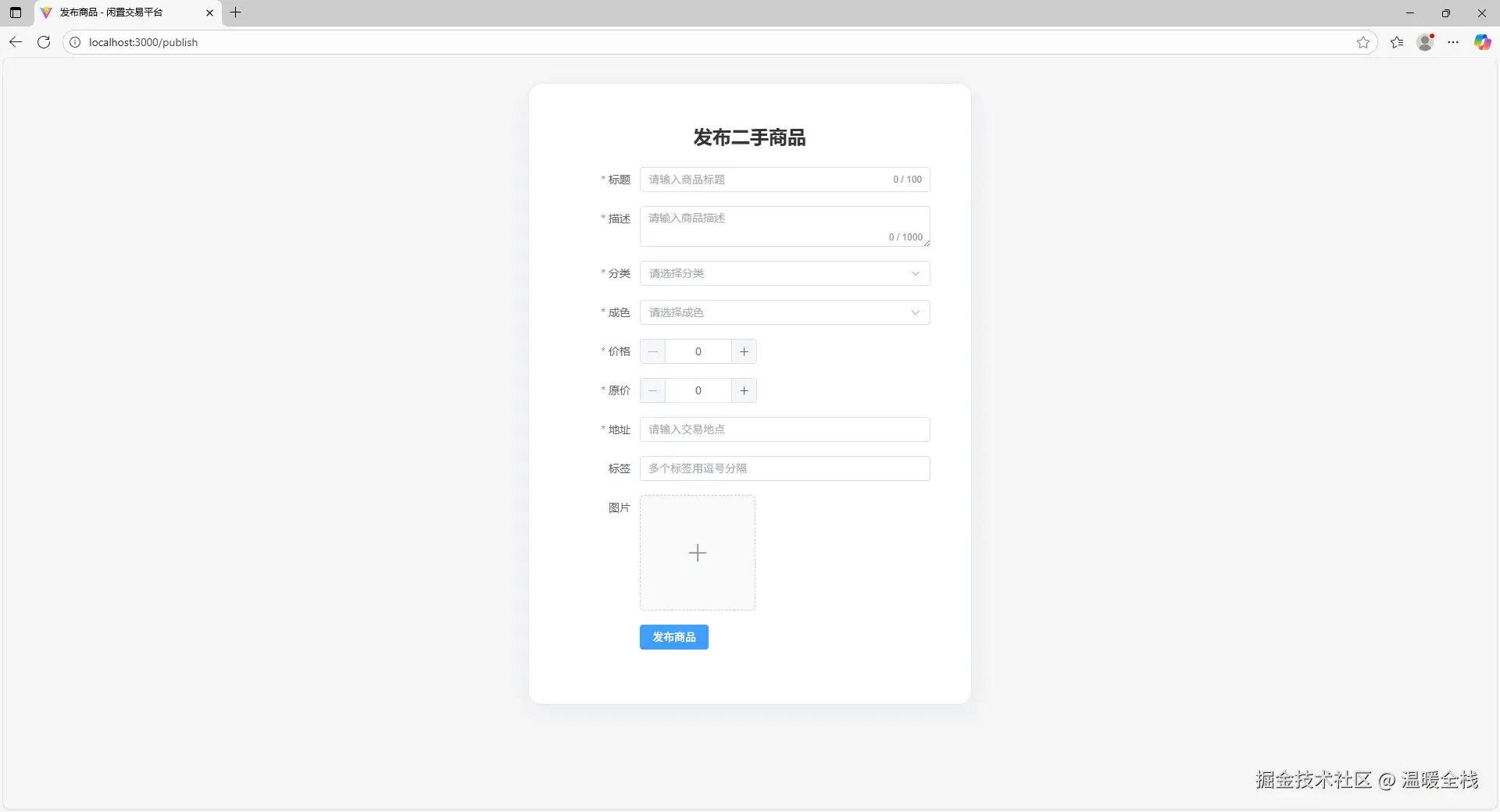This screenshot has width=1500, height=812.
Task: Launch the Copilot sidebar icon
Action: tap(1482, 42)
